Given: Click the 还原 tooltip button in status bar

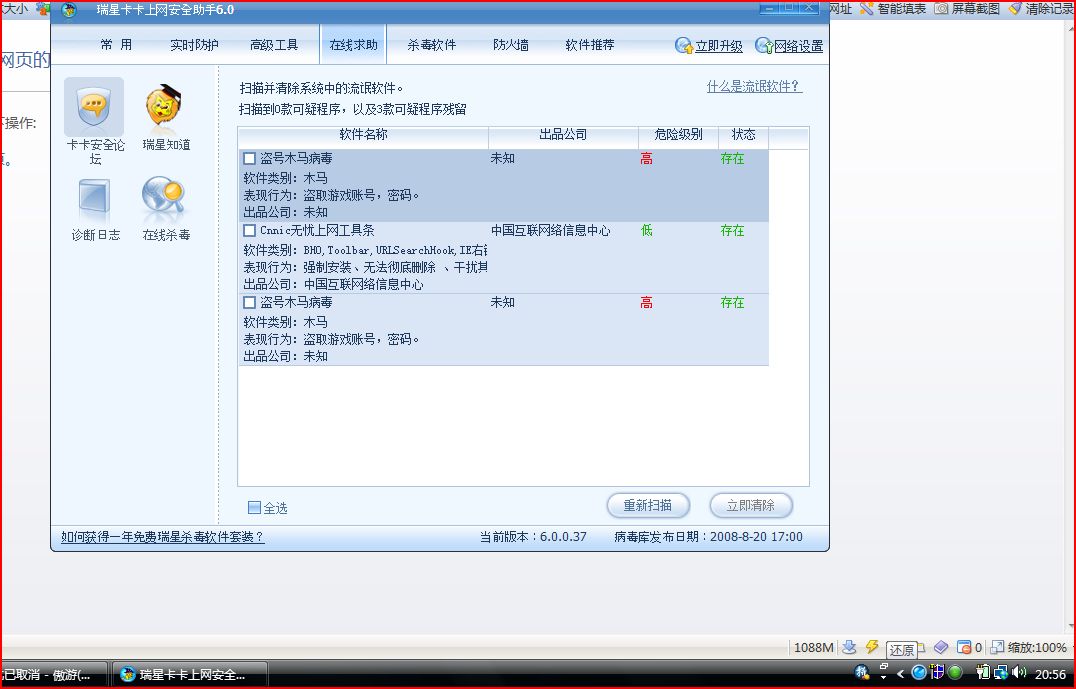Looking at the screenshot, I should click(x=902, y=649).
